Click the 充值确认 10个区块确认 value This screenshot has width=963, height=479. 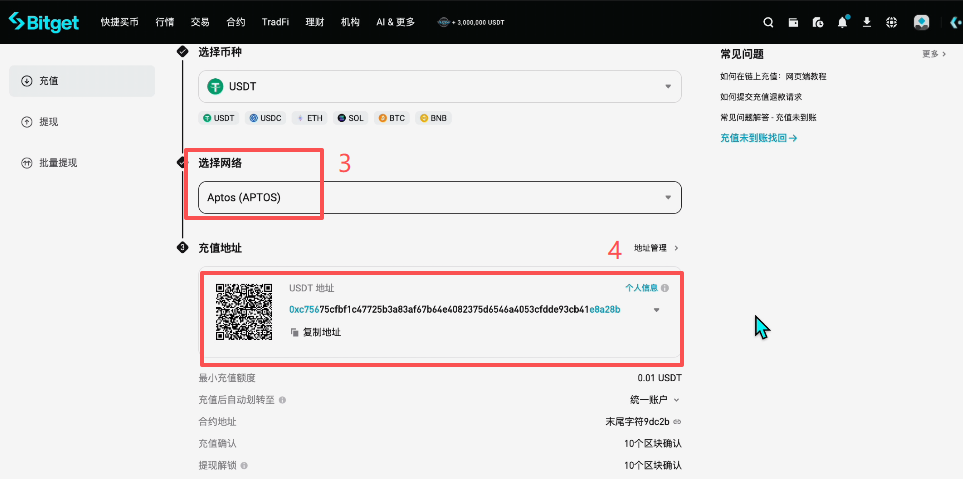tap(652, 443)
